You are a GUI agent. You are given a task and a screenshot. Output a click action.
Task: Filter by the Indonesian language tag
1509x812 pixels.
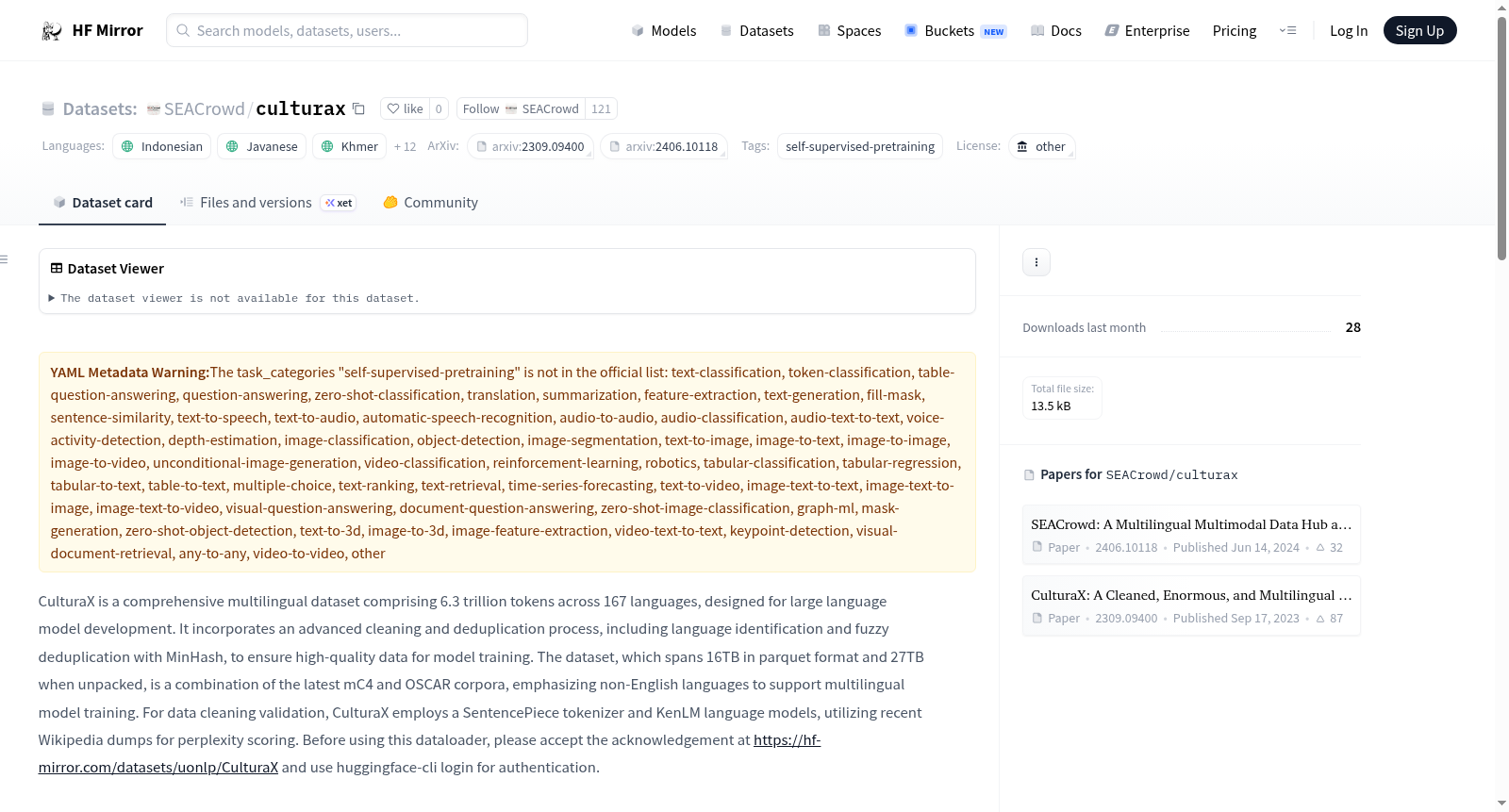click(161, 146)
